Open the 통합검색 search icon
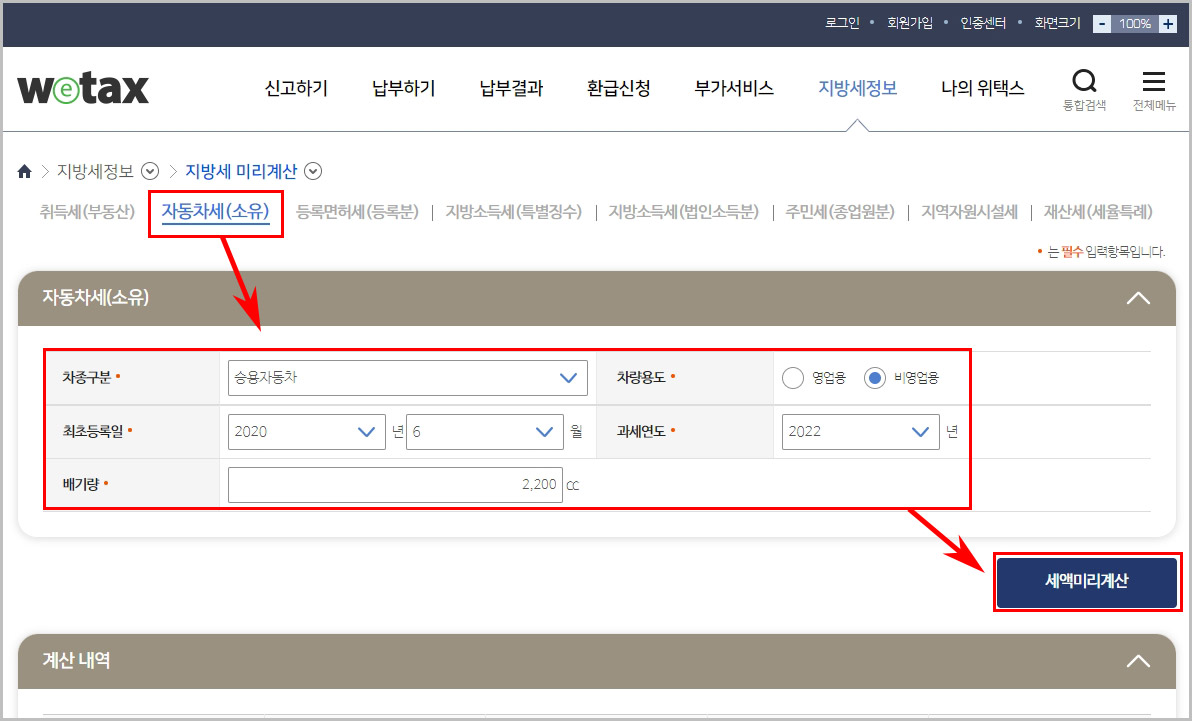 pyautogui.click(x=1084, y=81)
